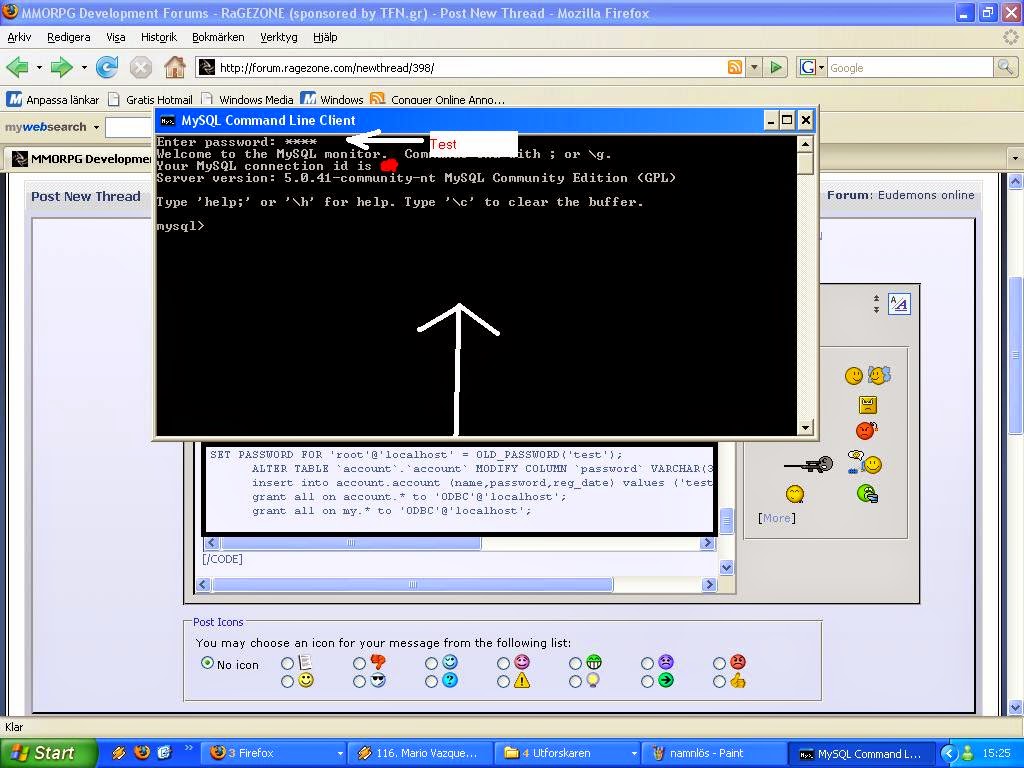Select the angry red face post icon radio
Viewport: 1024px width, 768px height.
[719, 664]
